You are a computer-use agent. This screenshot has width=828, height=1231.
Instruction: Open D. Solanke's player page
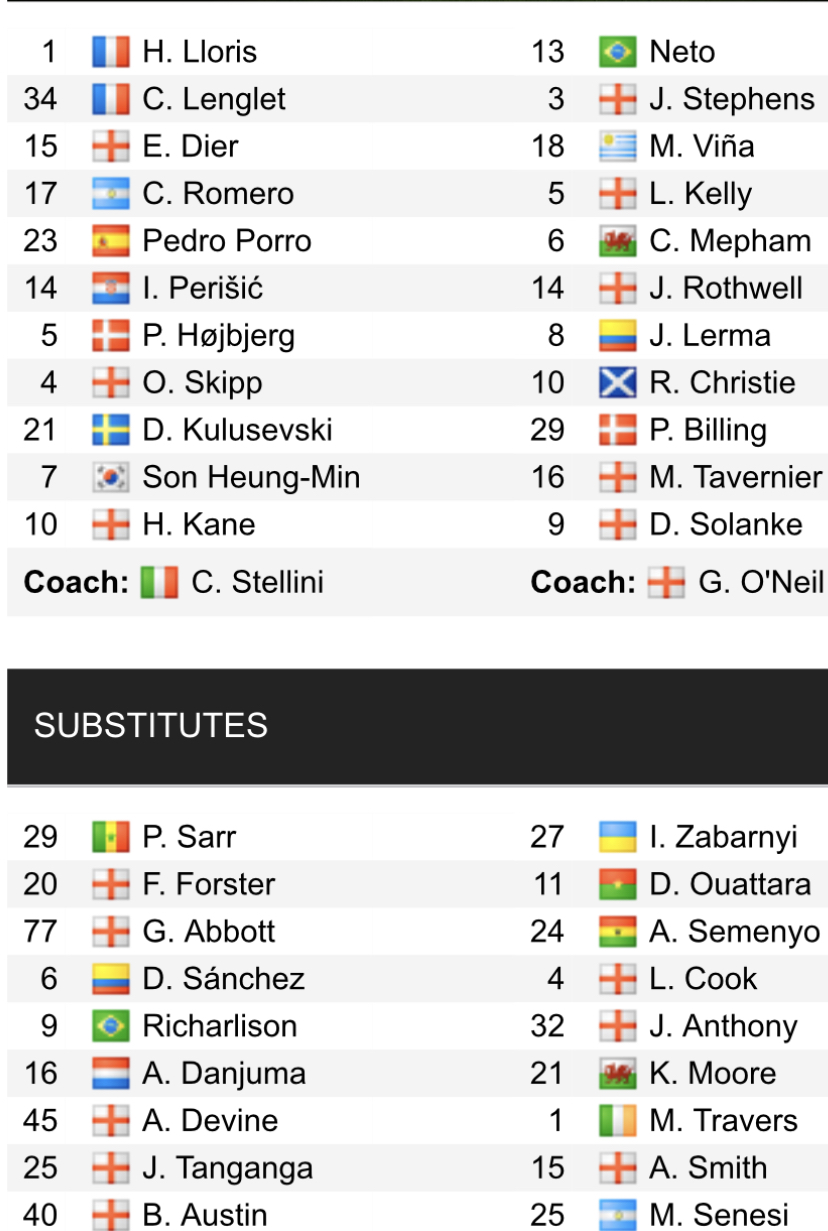click(x=725, y=525)
